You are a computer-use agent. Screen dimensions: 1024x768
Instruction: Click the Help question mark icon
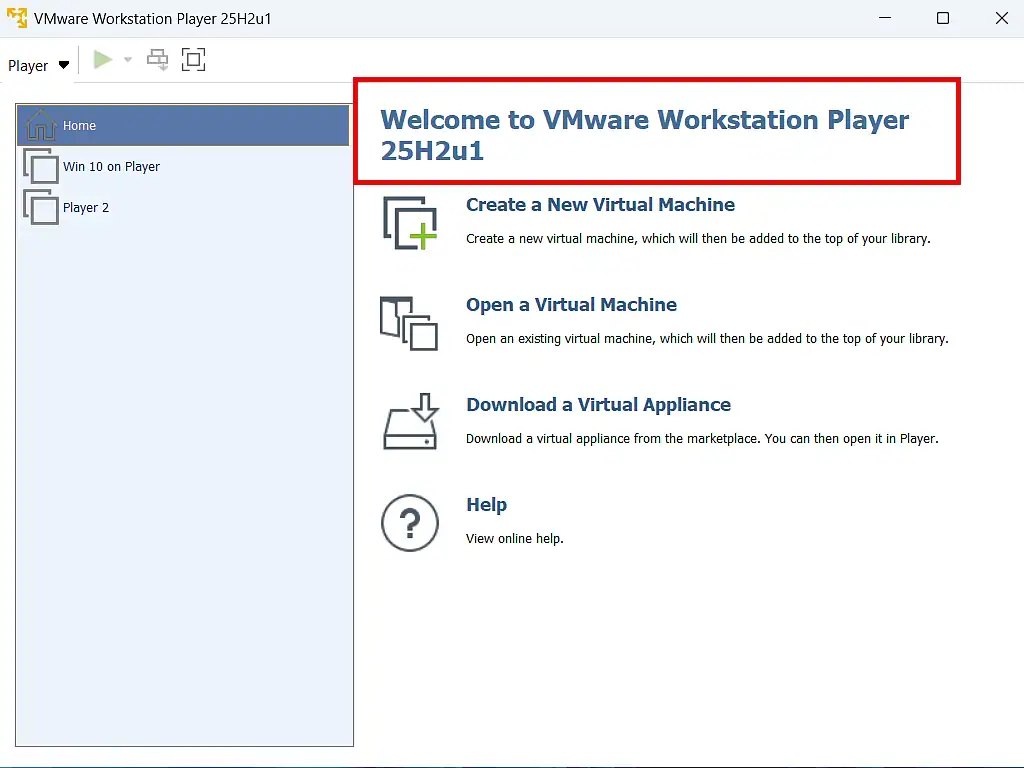410,522
